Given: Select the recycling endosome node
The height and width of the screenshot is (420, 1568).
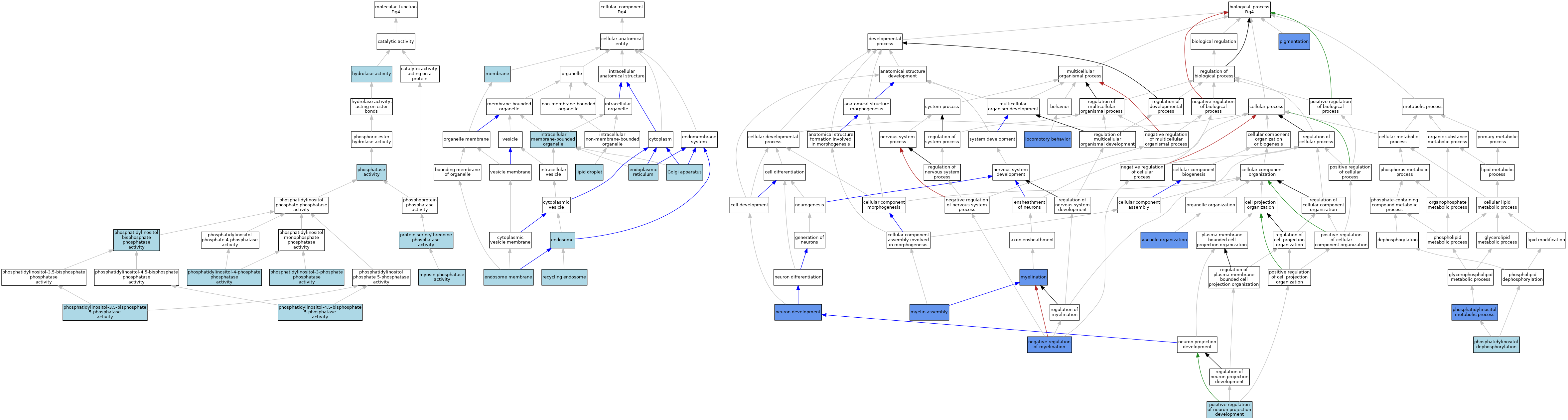Looking at the screenshot, I should [564, 277].
